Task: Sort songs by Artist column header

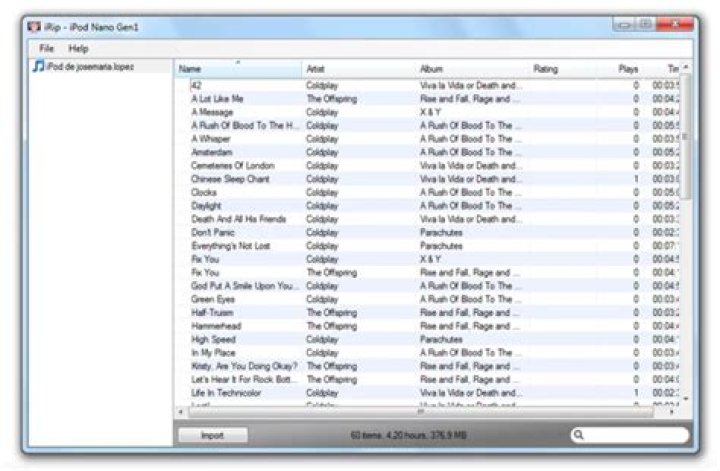Action: [x=360, y=69]
